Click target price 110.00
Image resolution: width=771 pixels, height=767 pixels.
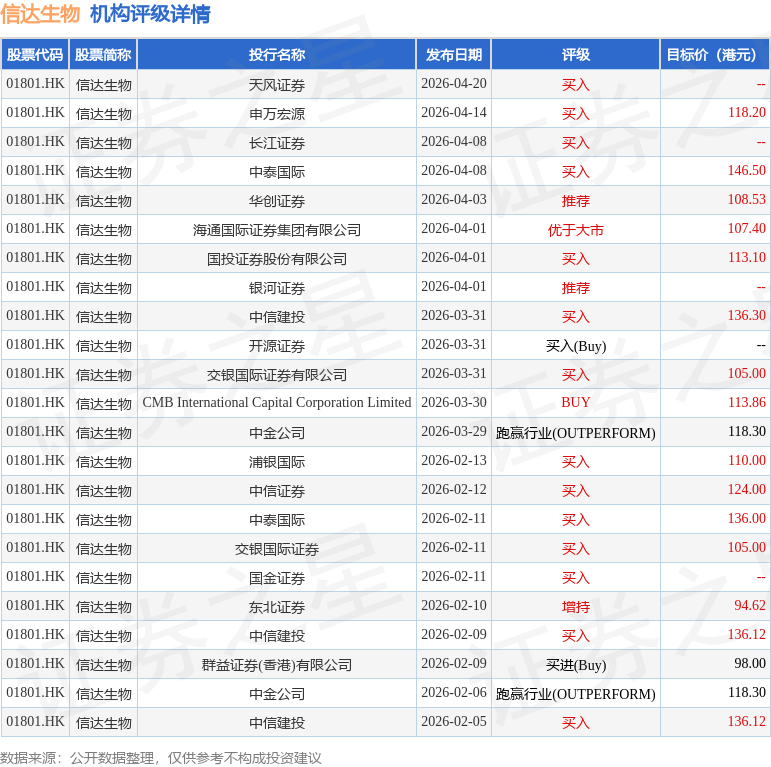click(x=746, y=461)
